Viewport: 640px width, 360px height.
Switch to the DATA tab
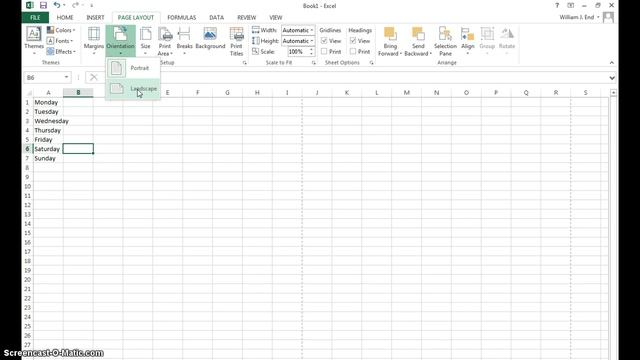[216, 18]
